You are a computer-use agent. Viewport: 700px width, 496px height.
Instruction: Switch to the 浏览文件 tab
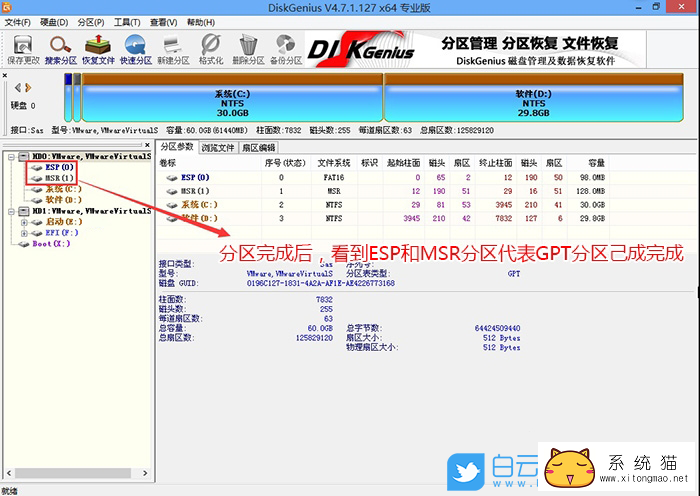point(218,148)
